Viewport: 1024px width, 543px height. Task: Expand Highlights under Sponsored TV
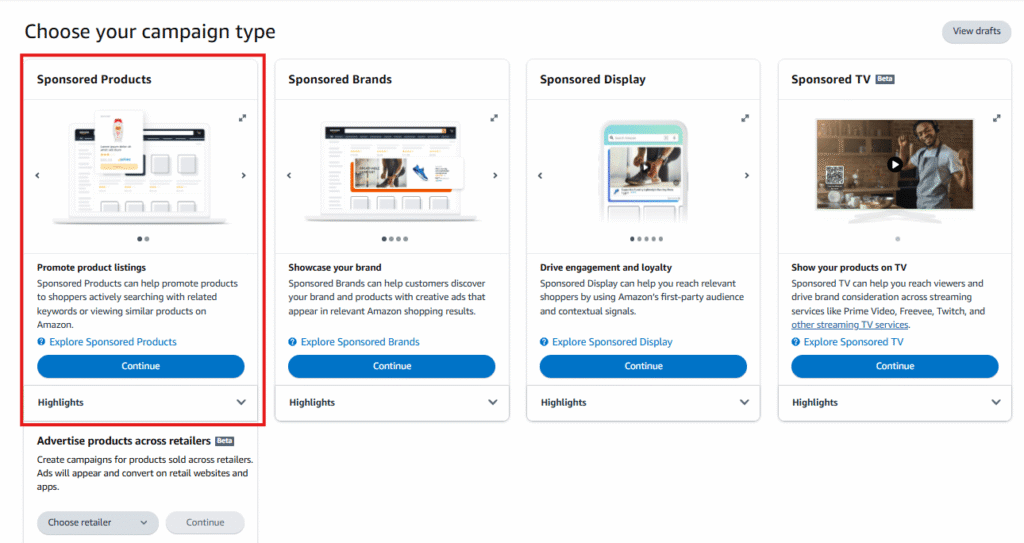point(995,402)
